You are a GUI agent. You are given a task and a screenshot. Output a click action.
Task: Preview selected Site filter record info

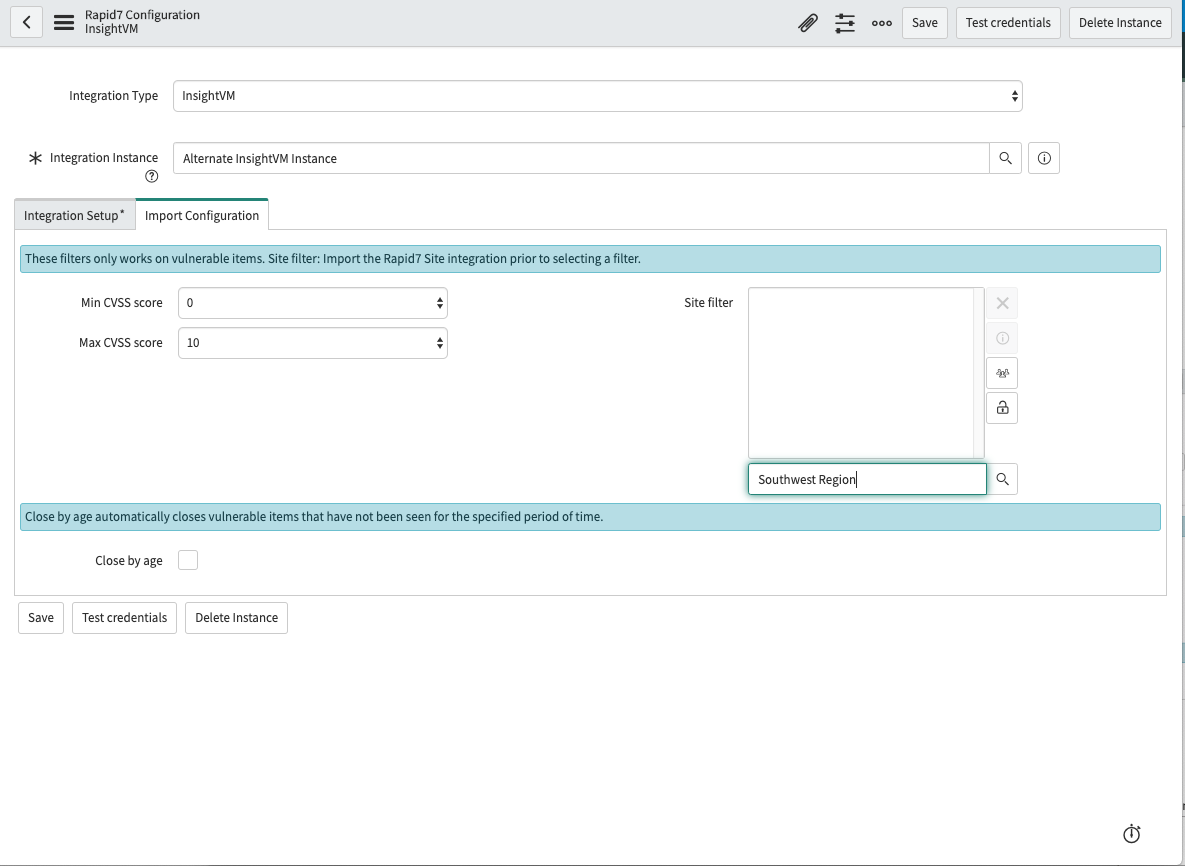pyautogui.click(x=1002, y=338)
